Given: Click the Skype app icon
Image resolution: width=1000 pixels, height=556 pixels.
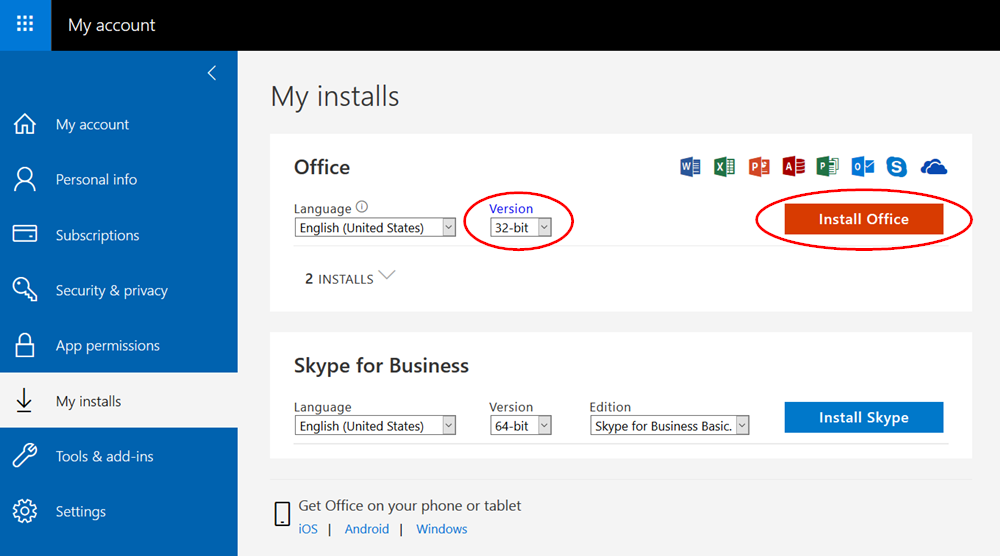Looking at the screenshot, I should 896,166.
